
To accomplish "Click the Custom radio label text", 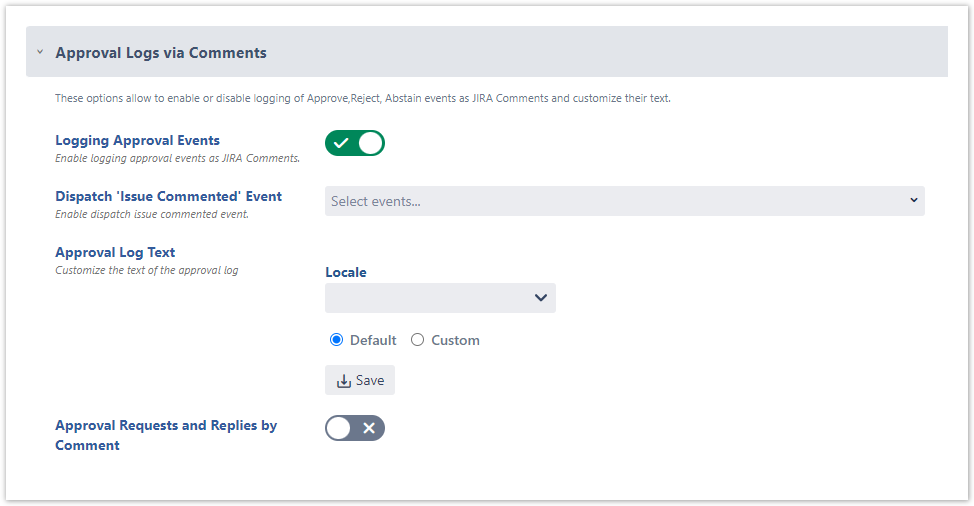I will 455,340.
